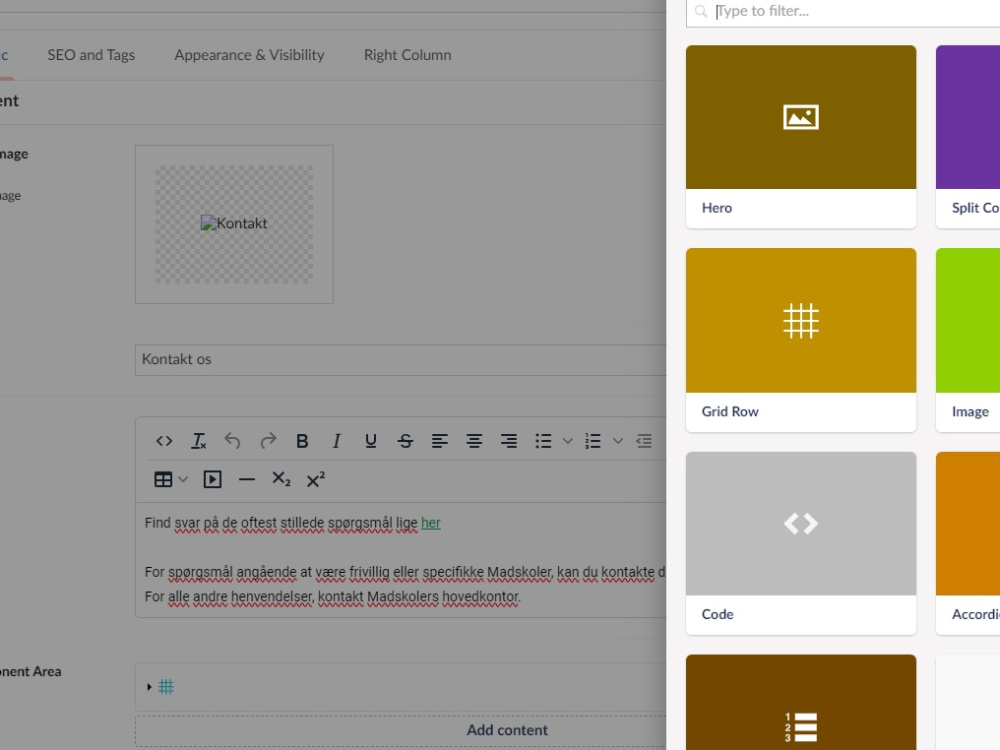
Task: Apply subscript formatting
Action: [x=281, y=479]
